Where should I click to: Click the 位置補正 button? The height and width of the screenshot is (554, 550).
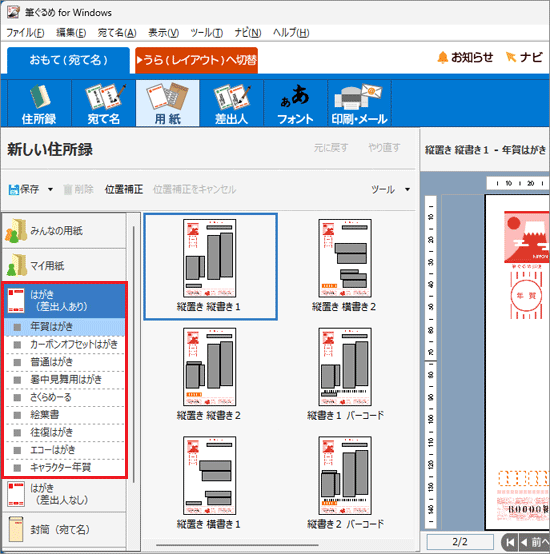pos(124,190)
